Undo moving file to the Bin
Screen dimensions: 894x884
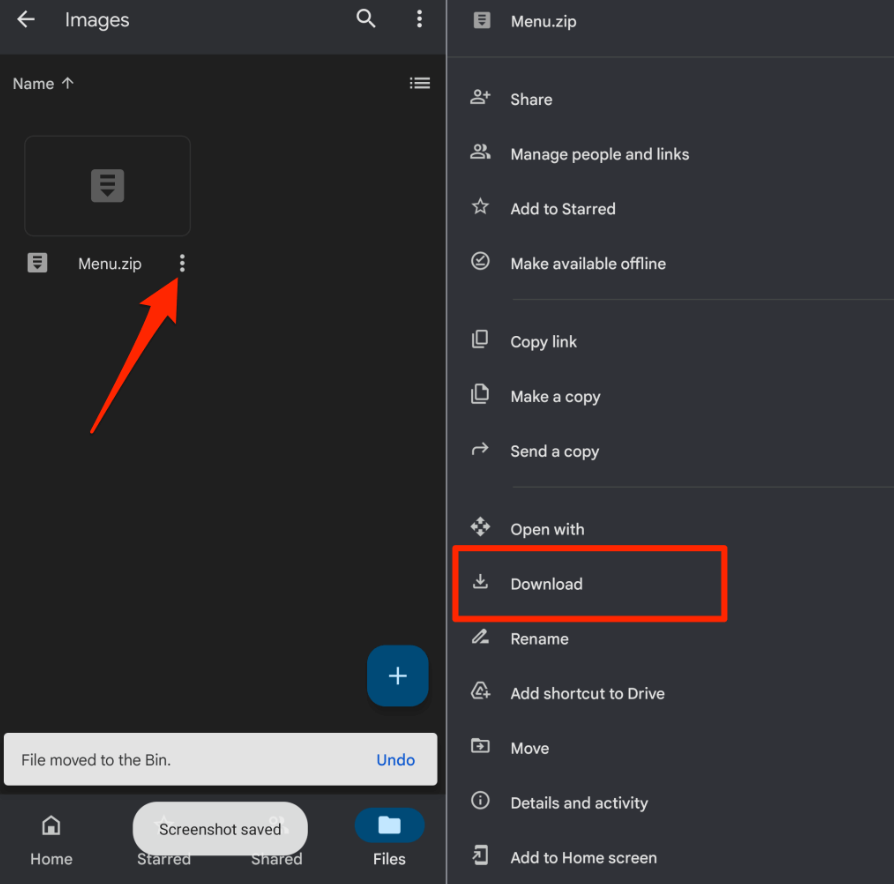395,760
